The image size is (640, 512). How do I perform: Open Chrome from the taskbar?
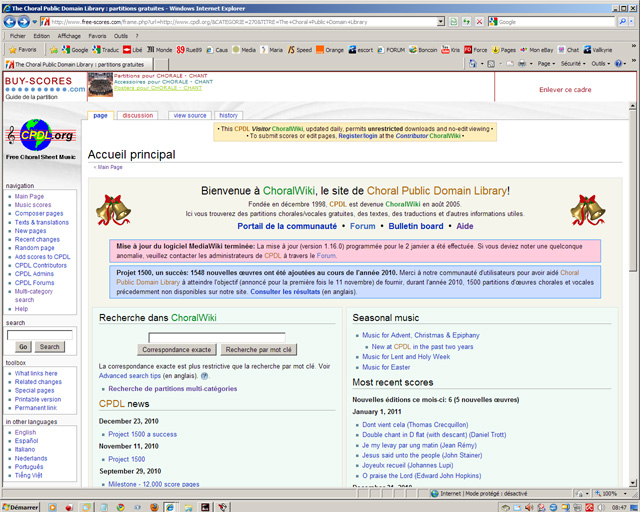click(120, 507)
